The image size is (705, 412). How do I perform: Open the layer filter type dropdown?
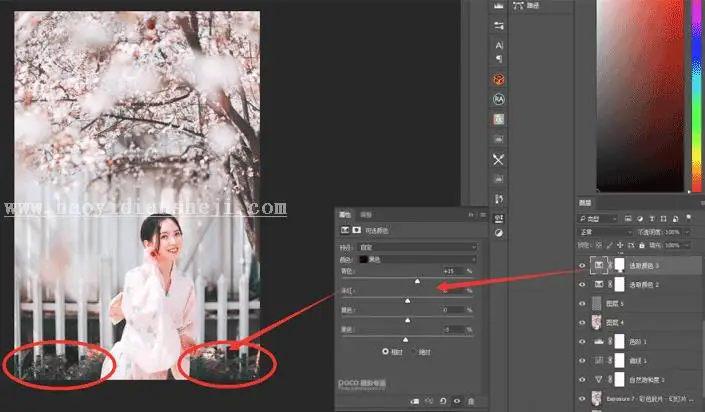pos(598,219)
